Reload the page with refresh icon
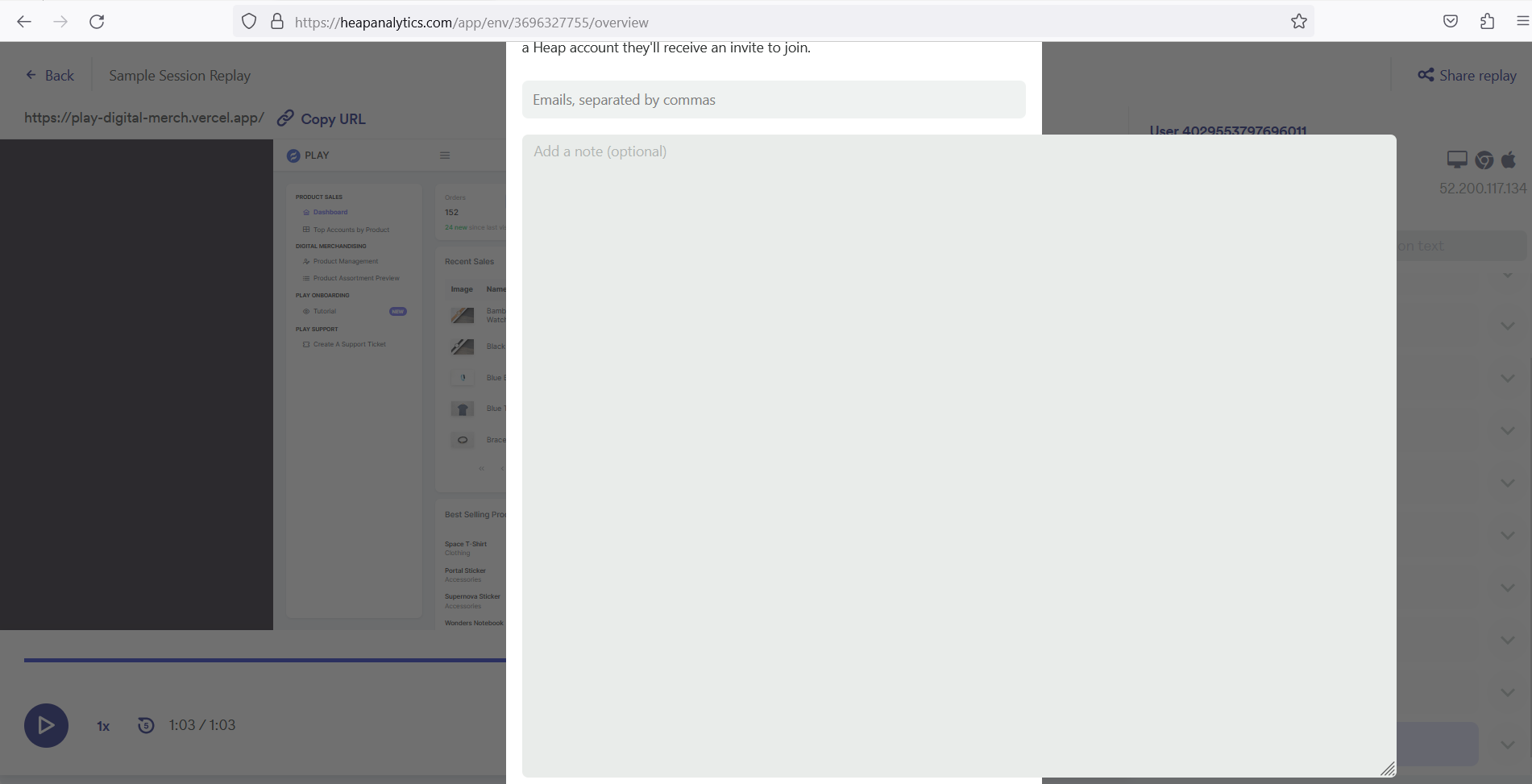The width and height of the screenshot is (1532, 784). pyautogui.click(x=97, y=22)
